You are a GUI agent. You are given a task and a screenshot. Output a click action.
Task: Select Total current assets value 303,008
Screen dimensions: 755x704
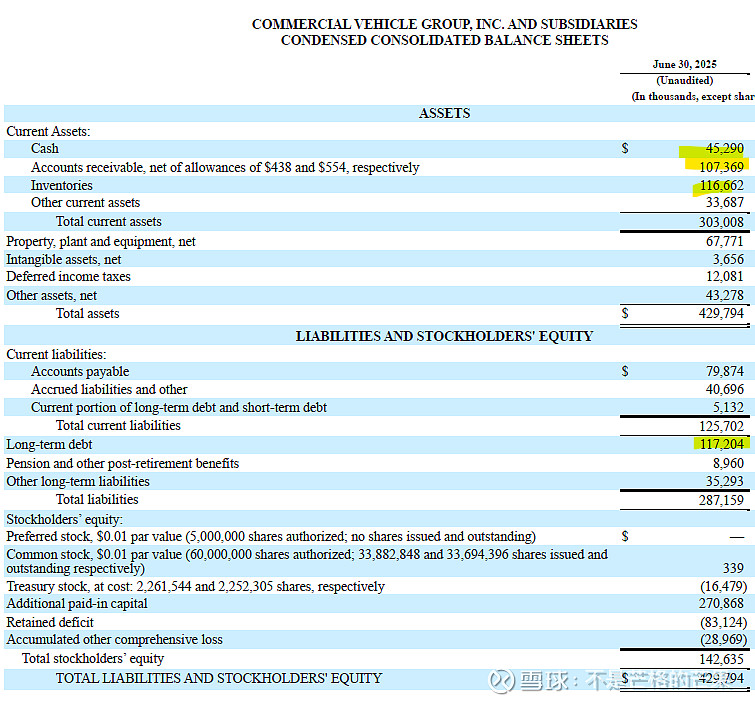(721, 222)
